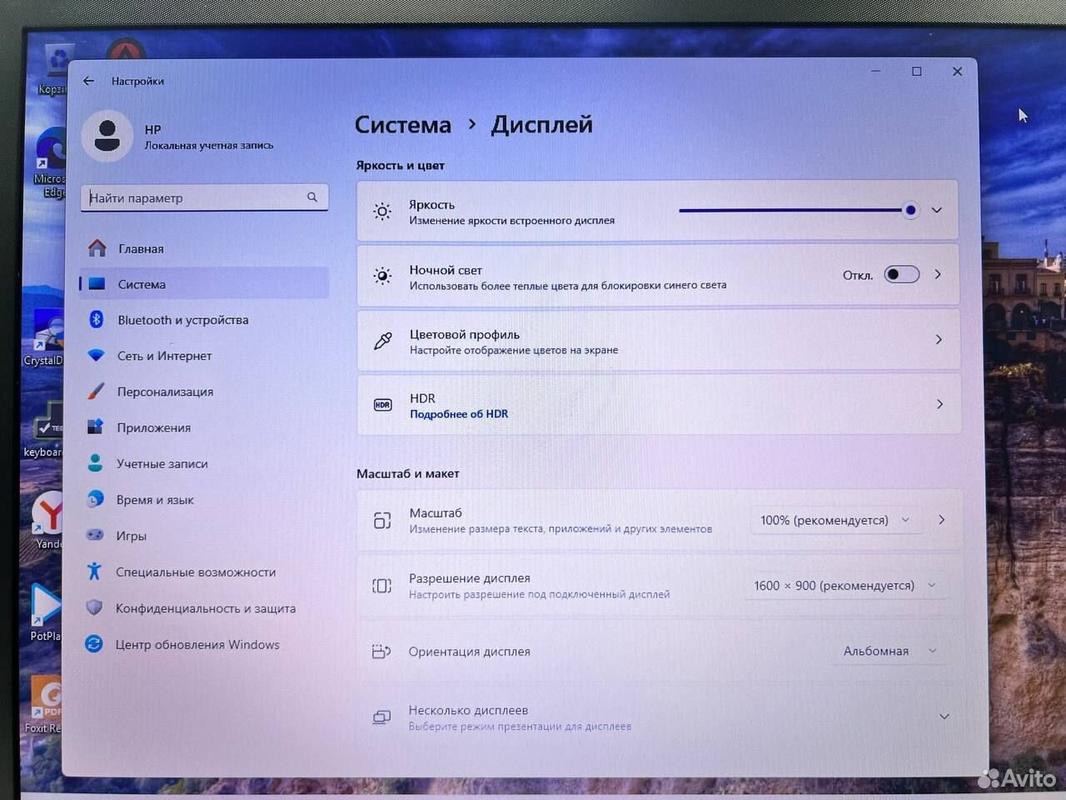The height and width of the screenshot is (800, 1066).
Task: Open Microsoft Edge desktop shortcut
Action: click(x=50, y=163)
